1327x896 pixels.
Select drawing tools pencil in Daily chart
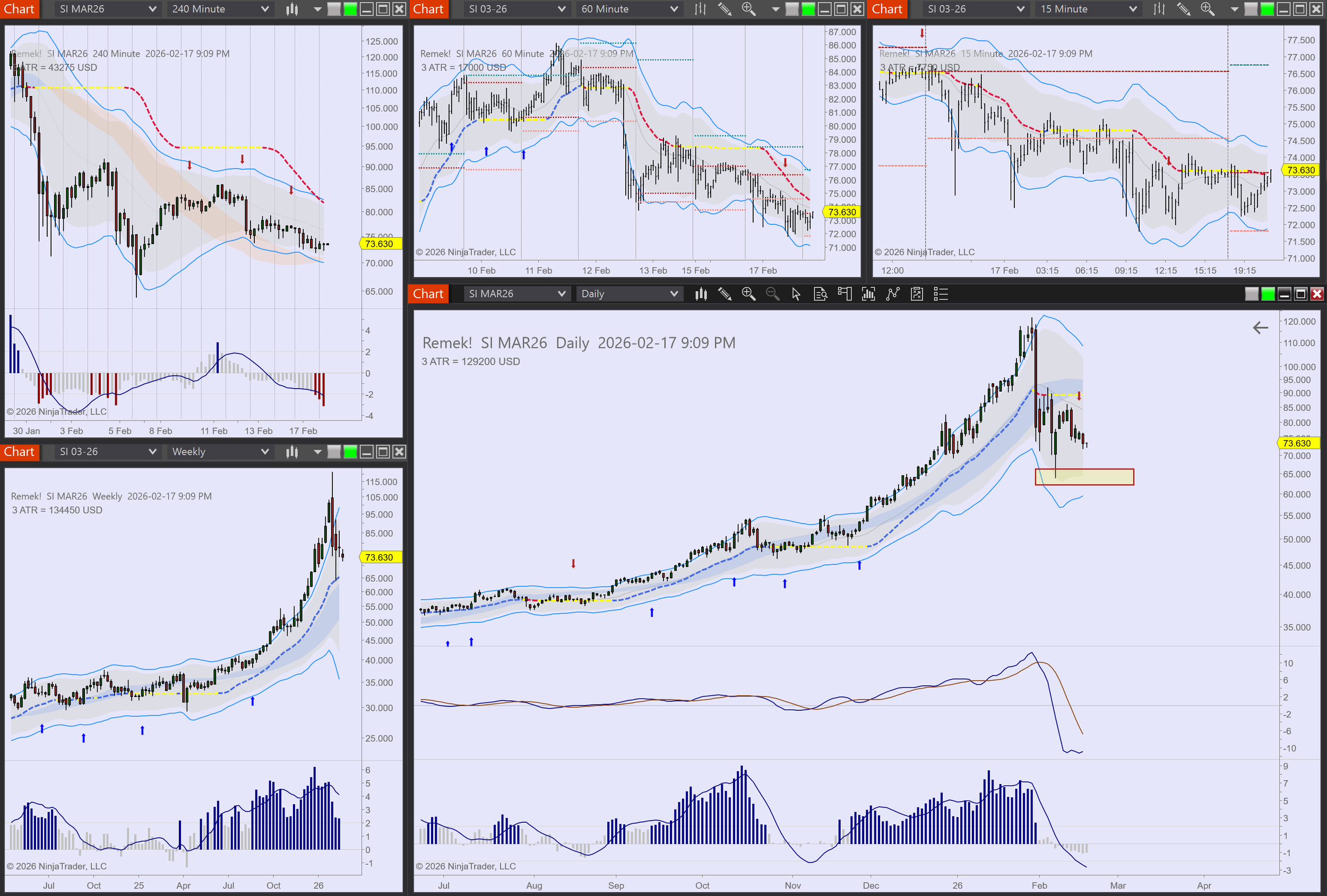[x=725, y=294]
